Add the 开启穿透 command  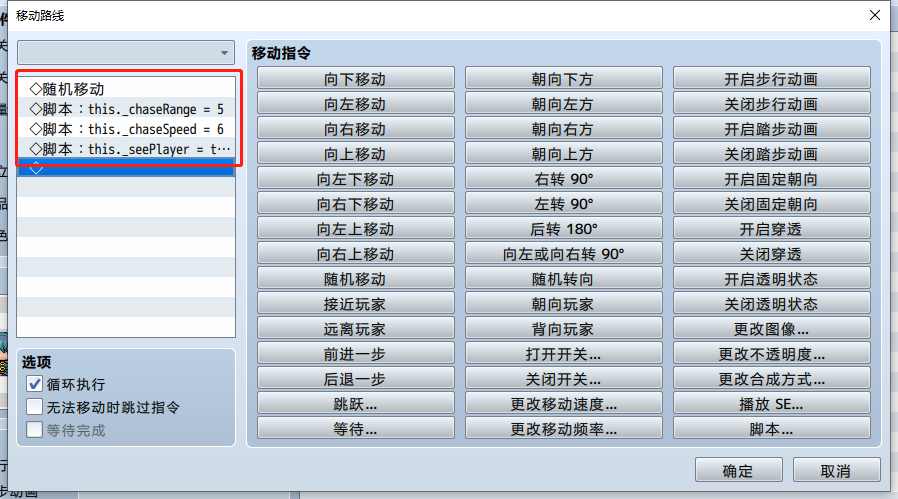[771, 229]
